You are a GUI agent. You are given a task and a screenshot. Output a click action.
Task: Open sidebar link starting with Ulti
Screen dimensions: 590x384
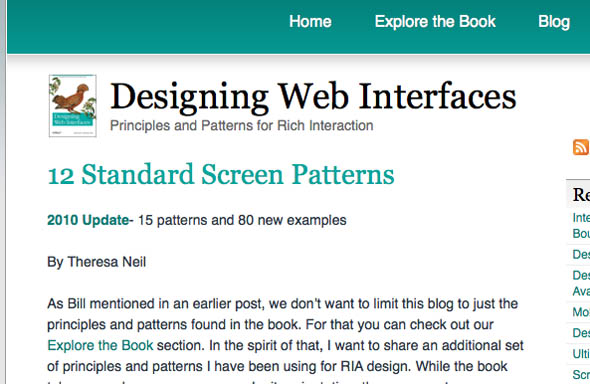581,354
